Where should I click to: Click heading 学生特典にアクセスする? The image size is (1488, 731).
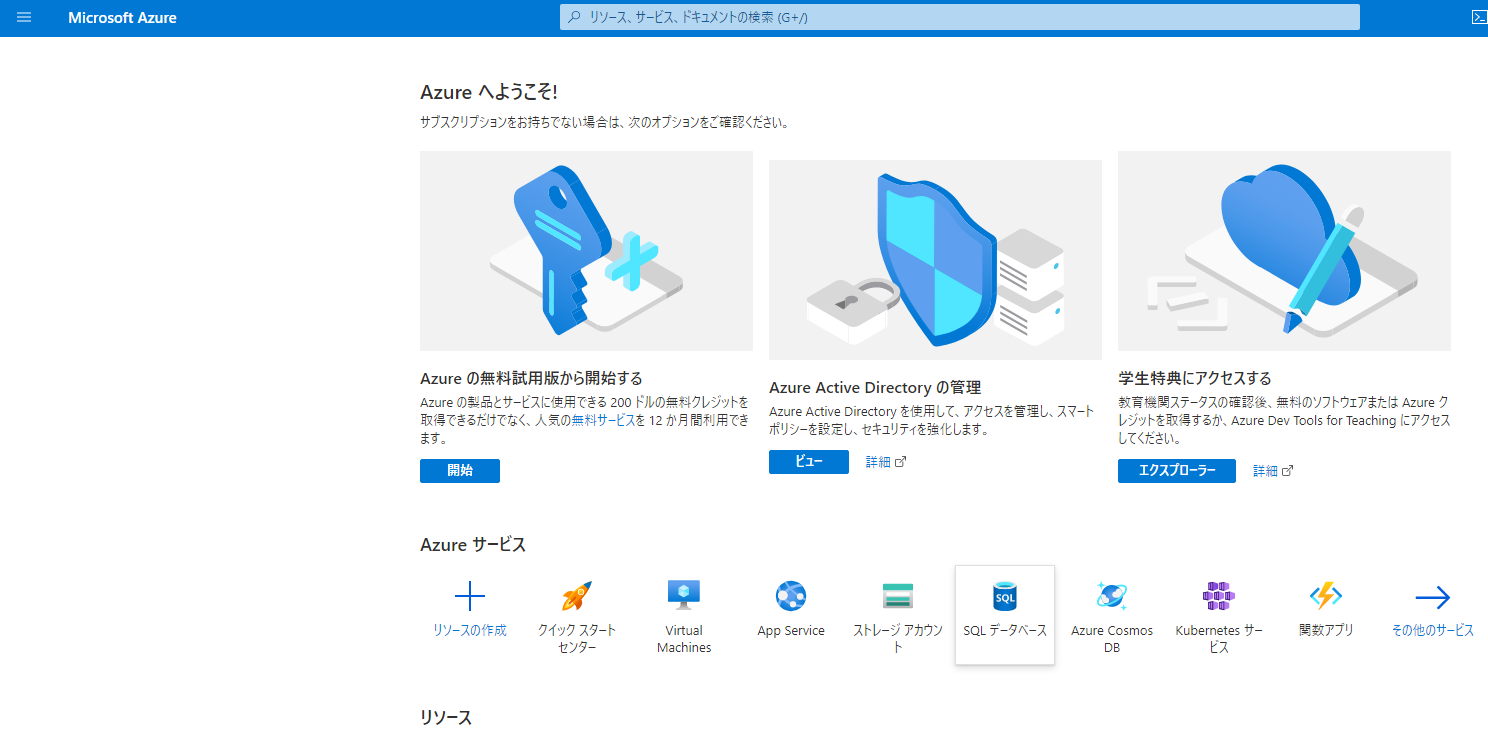click(1195, 379)
